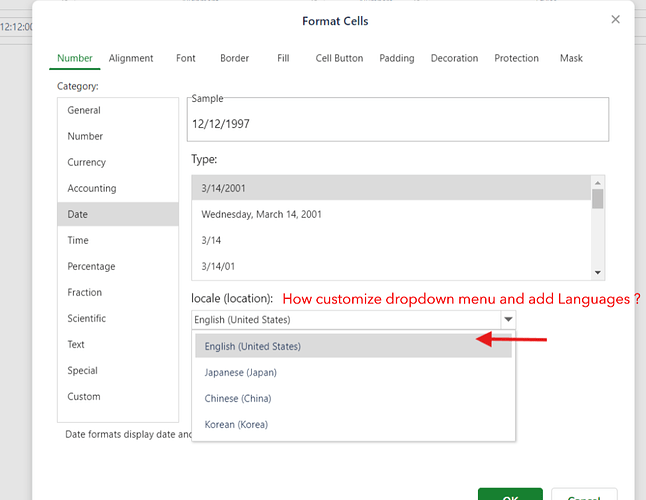This screenshot has height=500, width=646.
Task: Choose the Accounting category
Action: click(118, 188)
